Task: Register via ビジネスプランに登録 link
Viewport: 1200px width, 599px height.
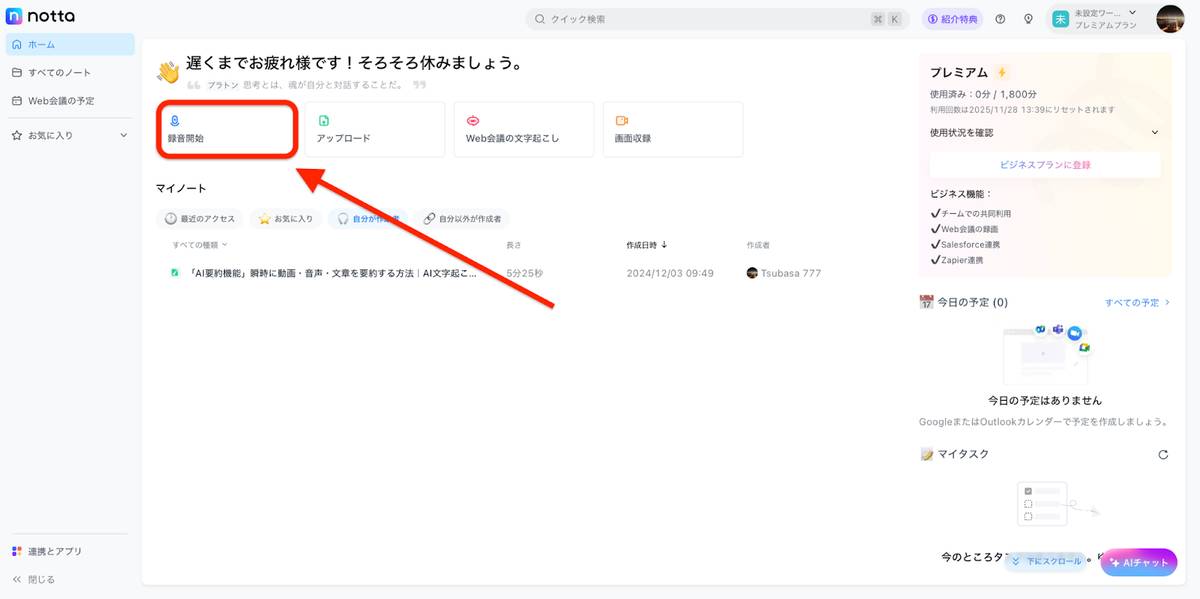Action: [x=1044, y=163]
